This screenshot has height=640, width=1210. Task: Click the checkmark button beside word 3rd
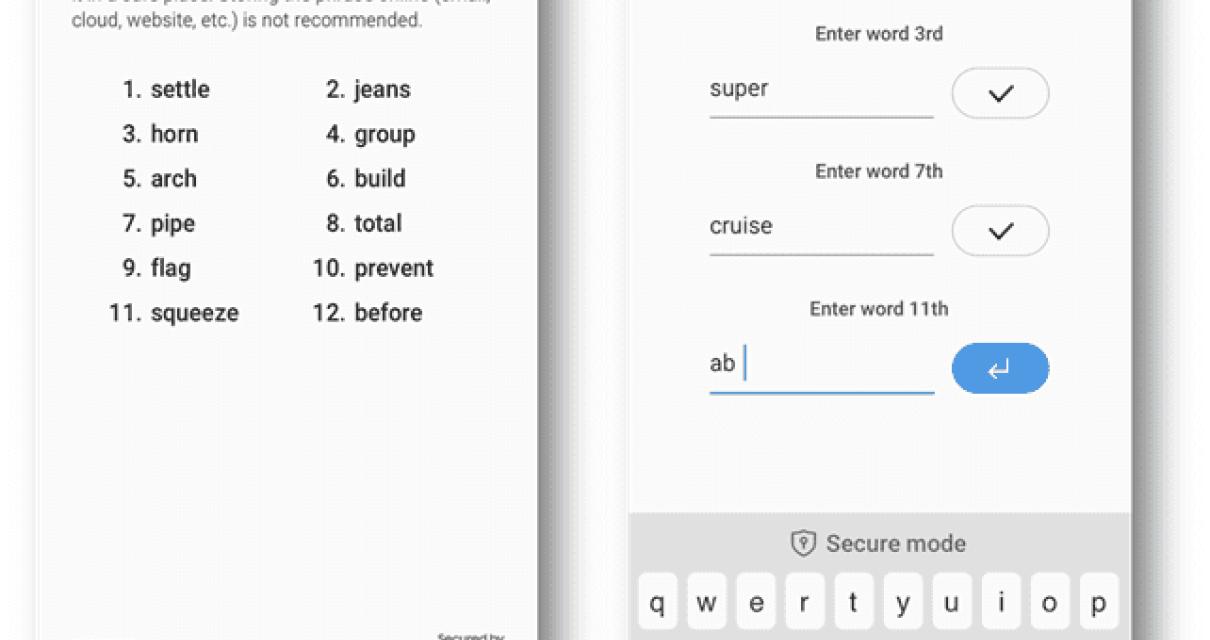(x=1000, y=93)
